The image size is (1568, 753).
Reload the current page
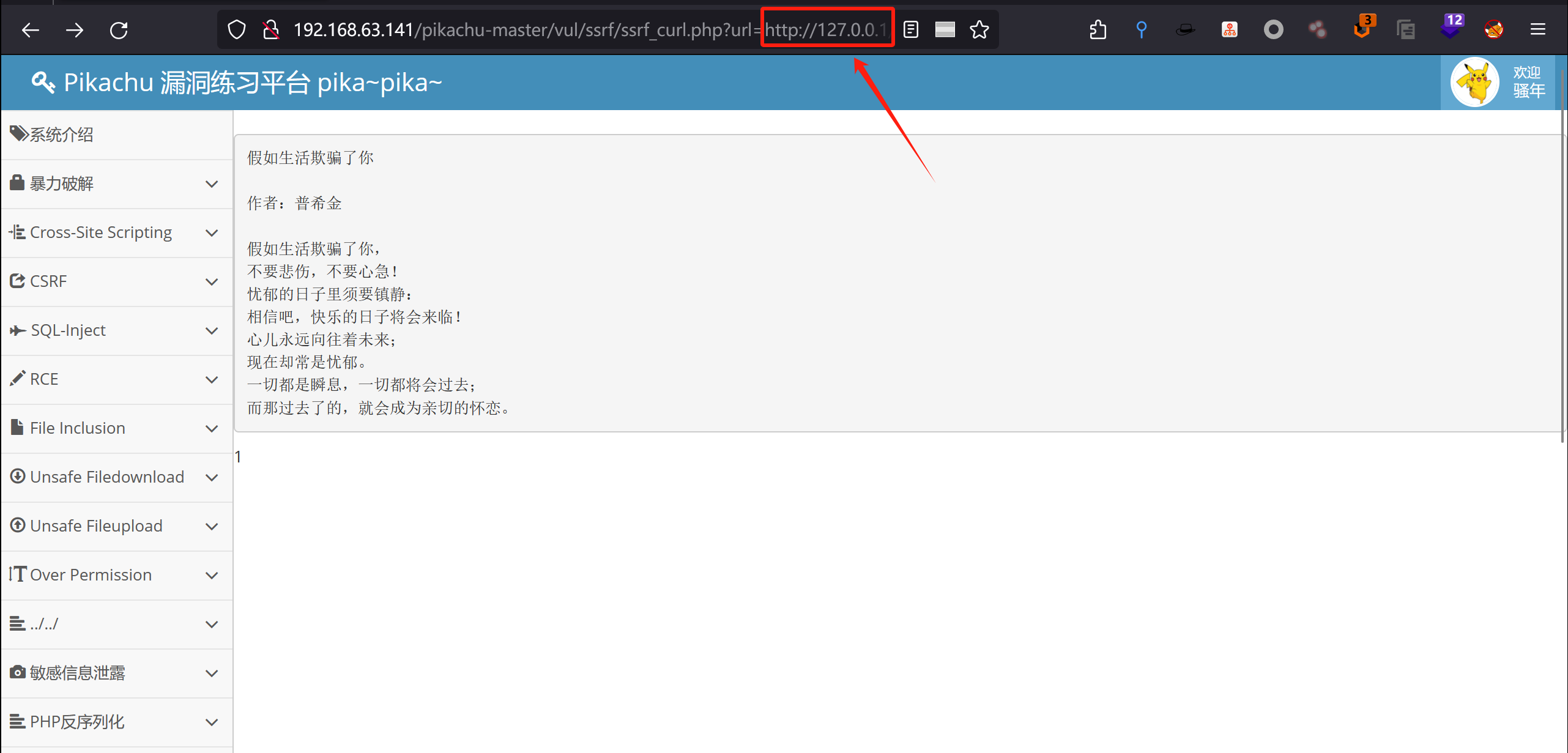click(x=119, y=29)
